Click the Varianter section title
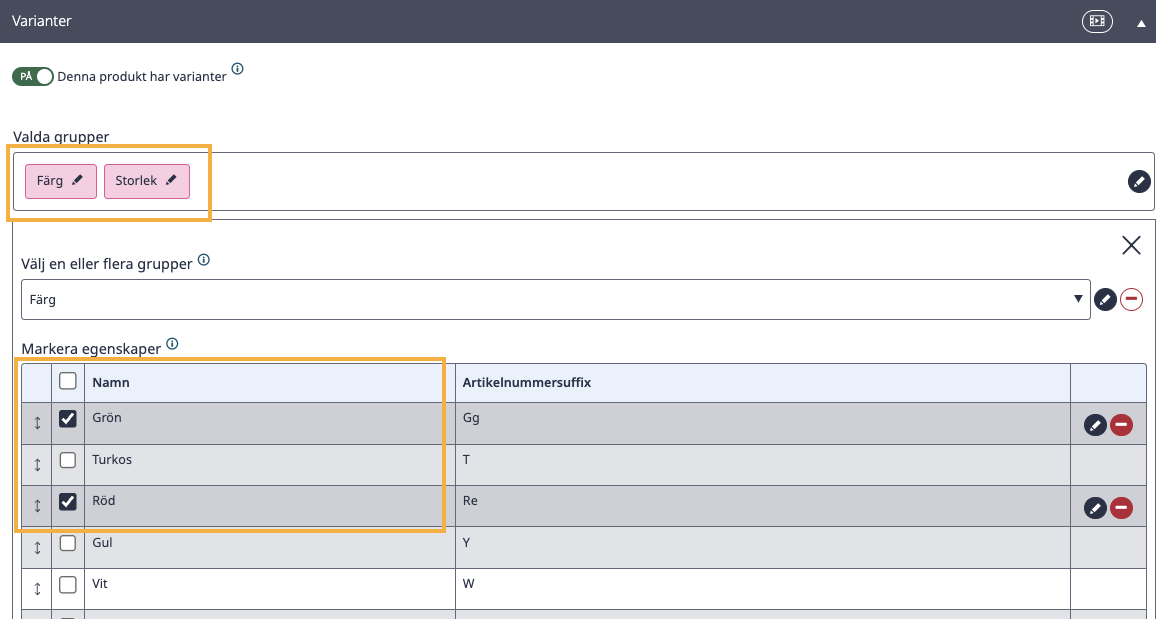1156x619 pixels. click(41, 21)
